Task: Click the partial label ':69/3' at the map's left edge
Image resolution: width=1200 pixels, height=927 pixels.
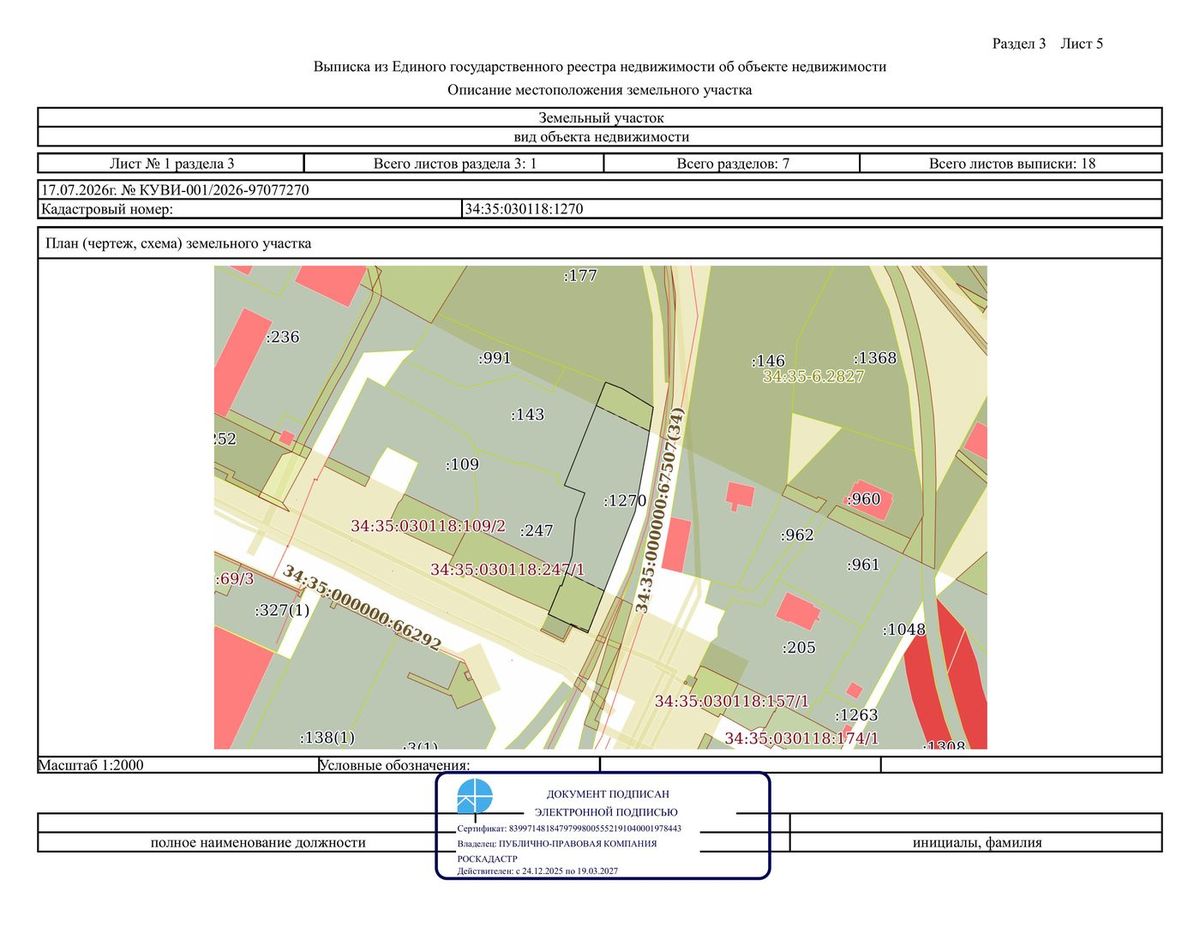Action: tap(235, 579)
